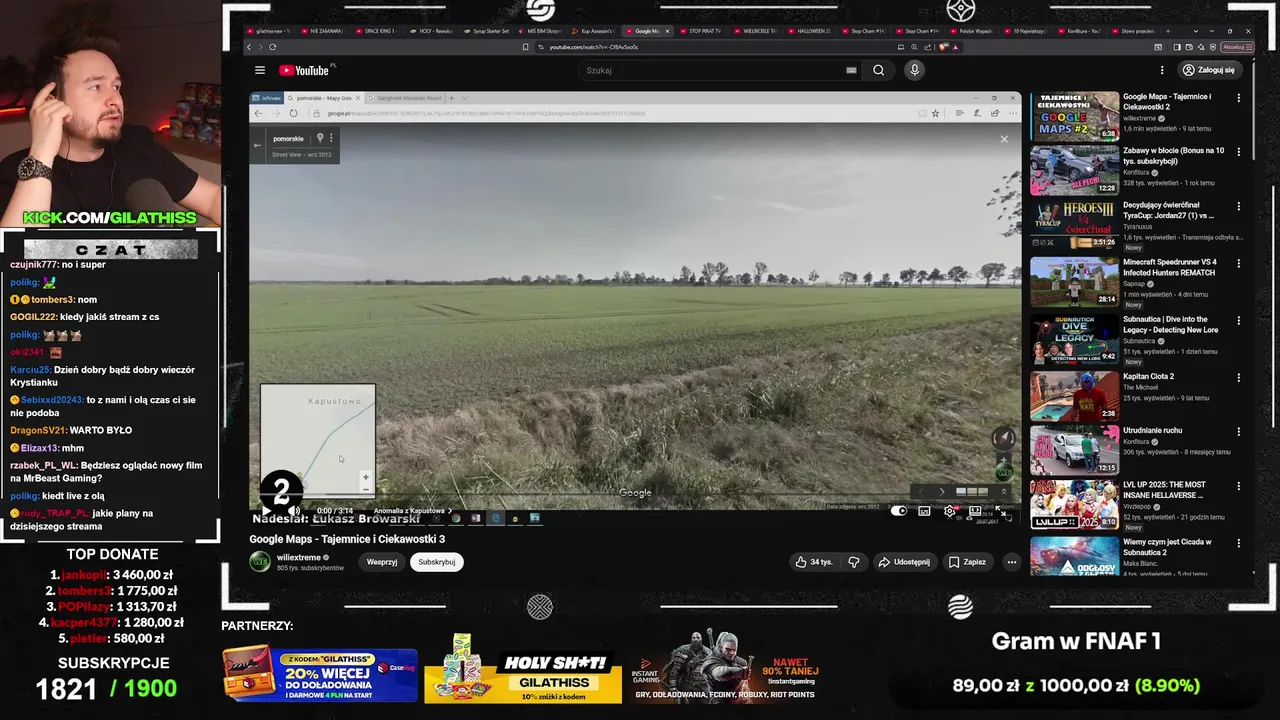The height and width of the screenshot is (720, 1280).
Task: Bookmark page via address bar bookmark icon
Action: (x=525, y=47)
